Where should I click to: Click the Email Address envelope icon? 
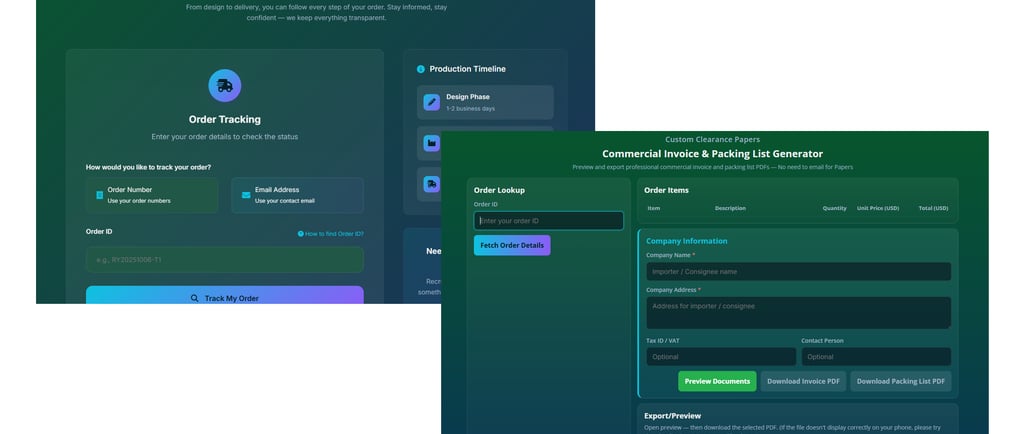[x=246, y=195]
